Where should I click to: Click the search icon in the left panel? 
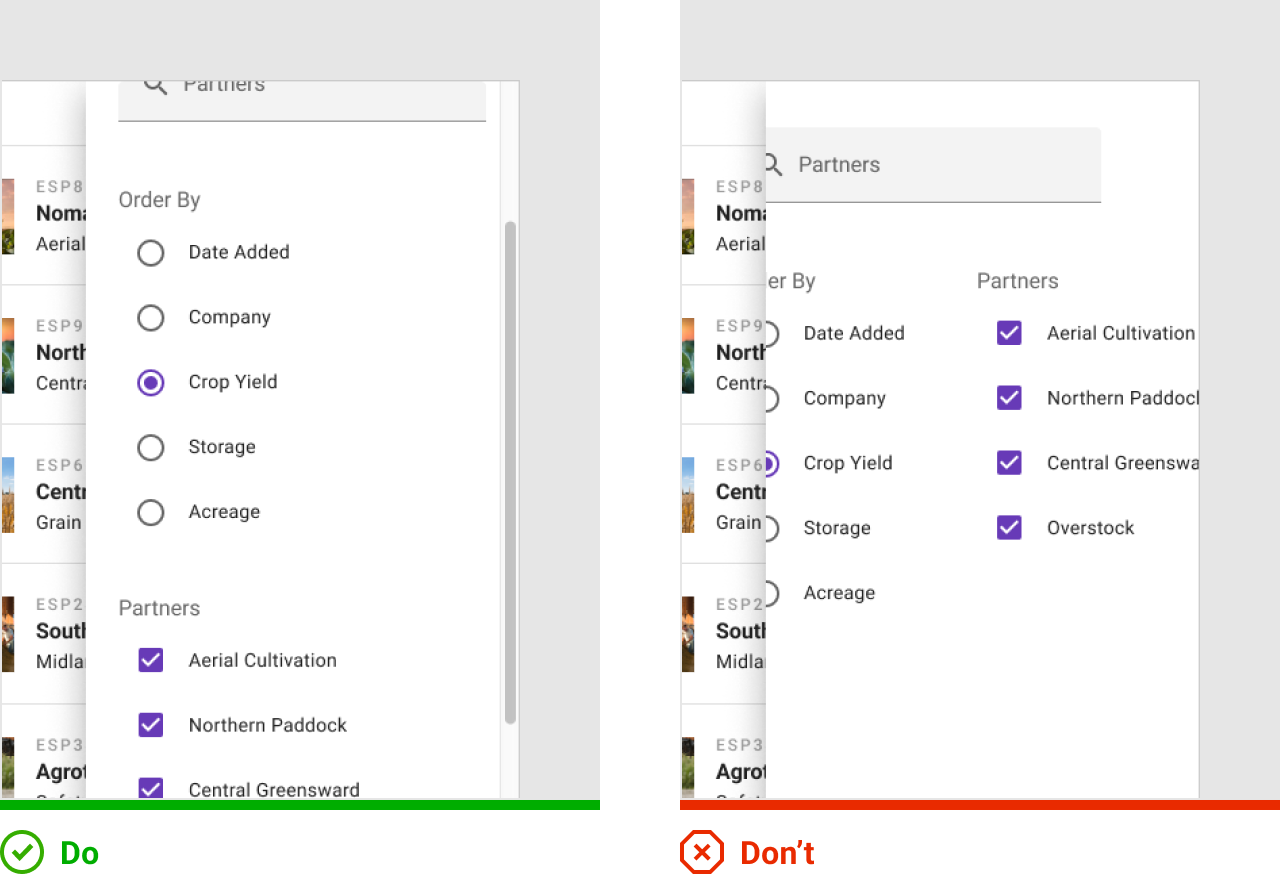coord(154,86)
